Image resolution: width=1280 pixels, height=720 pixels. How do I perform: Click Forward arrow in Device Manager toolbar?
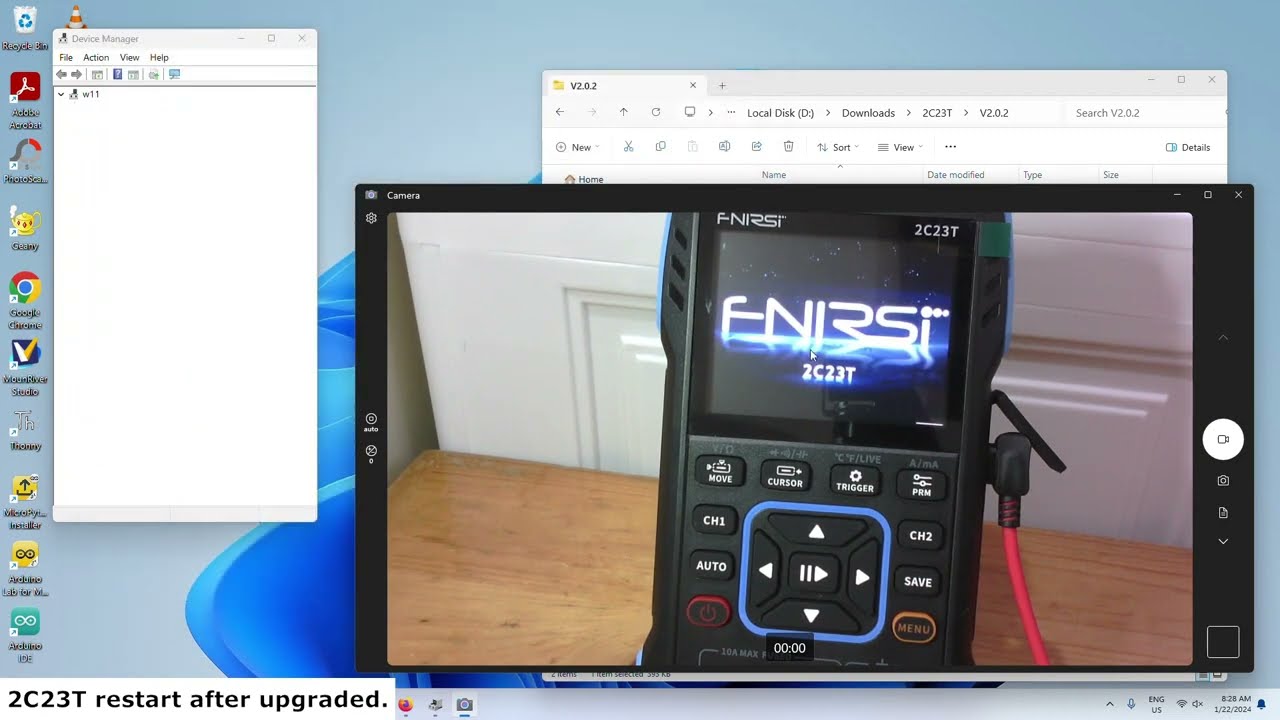[76, 75]
